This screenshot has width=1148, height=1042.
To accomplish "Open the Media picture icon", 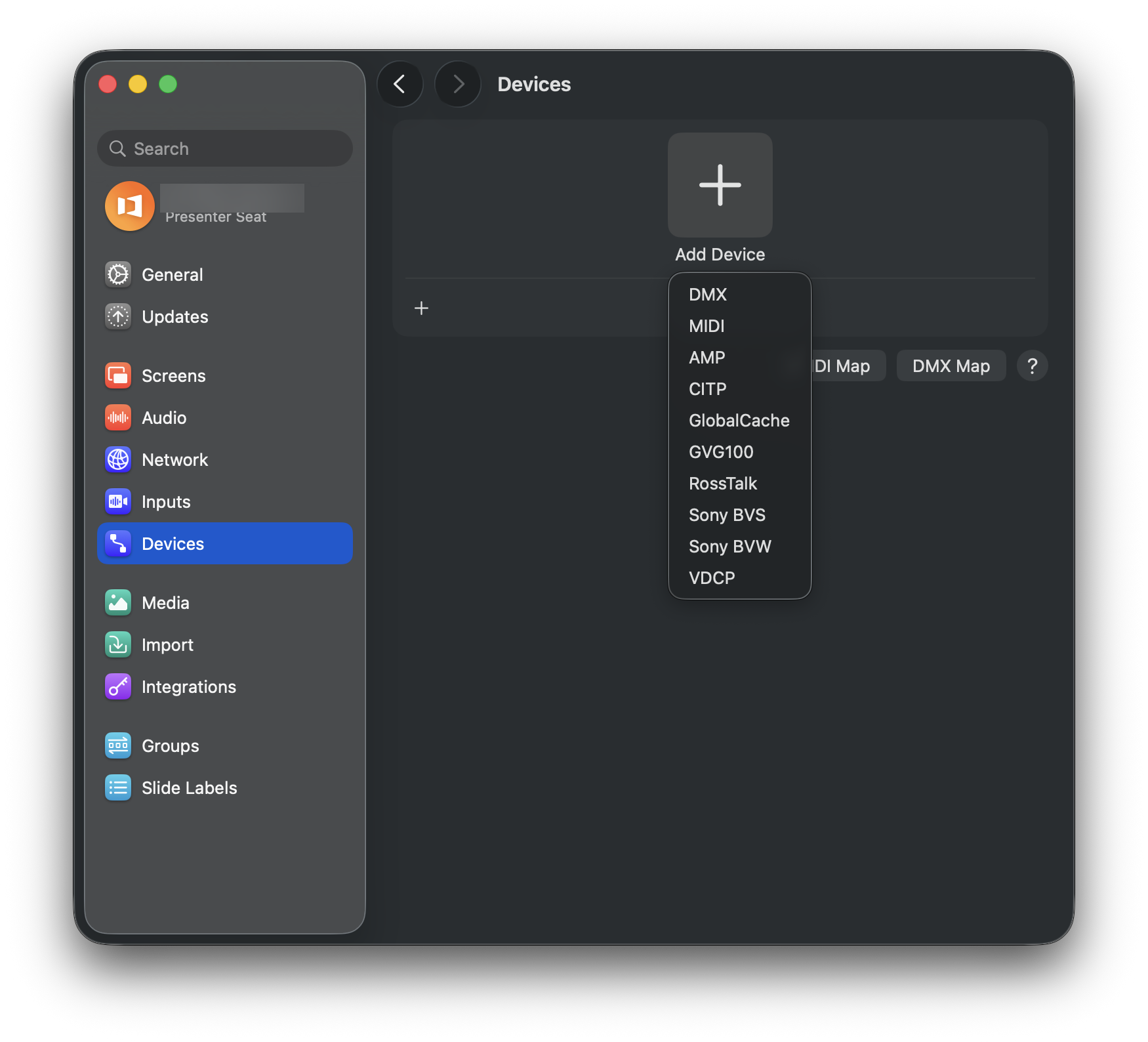I will (118, 602).
